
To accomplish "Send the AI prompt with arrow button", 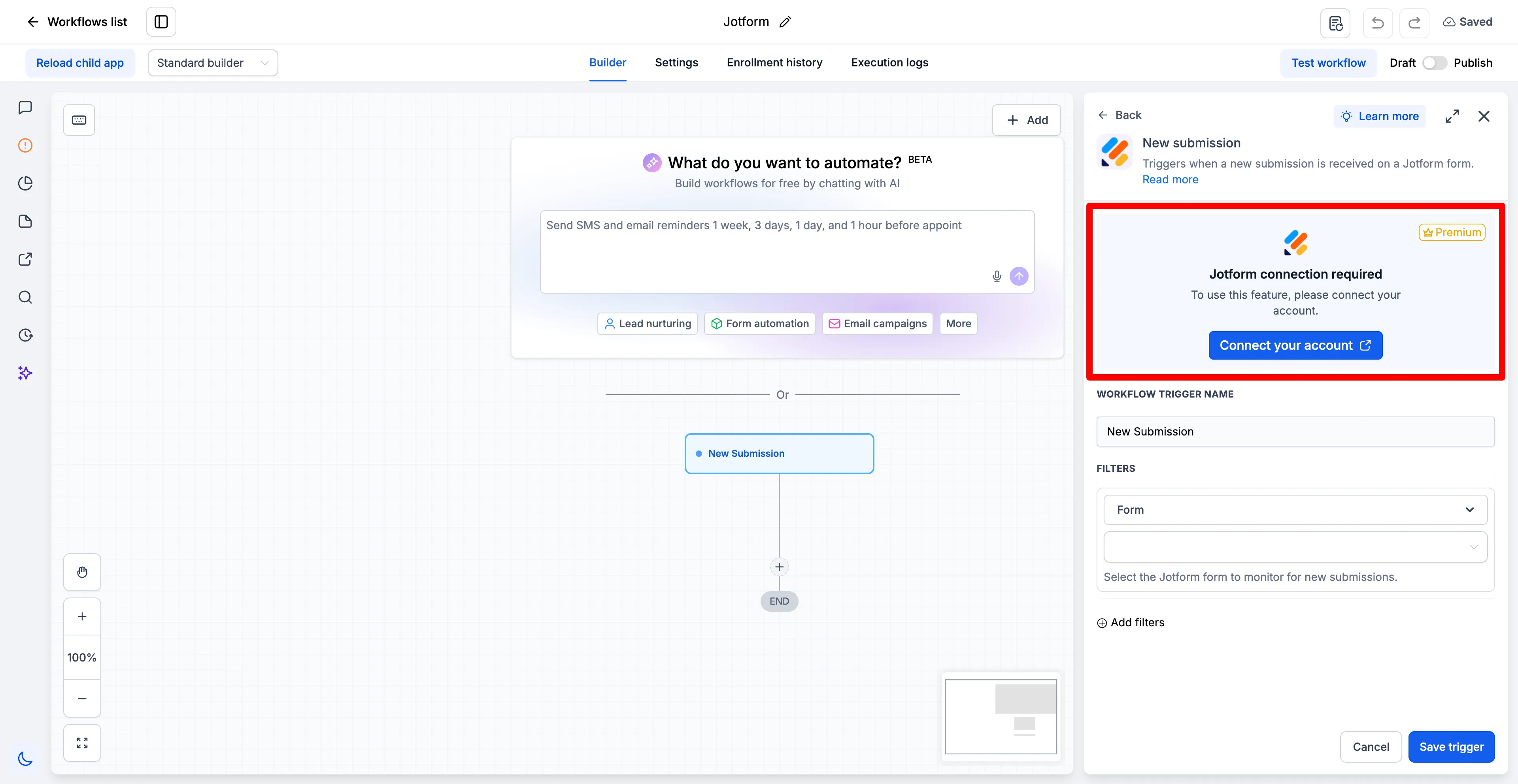I will click(1019, 276).
